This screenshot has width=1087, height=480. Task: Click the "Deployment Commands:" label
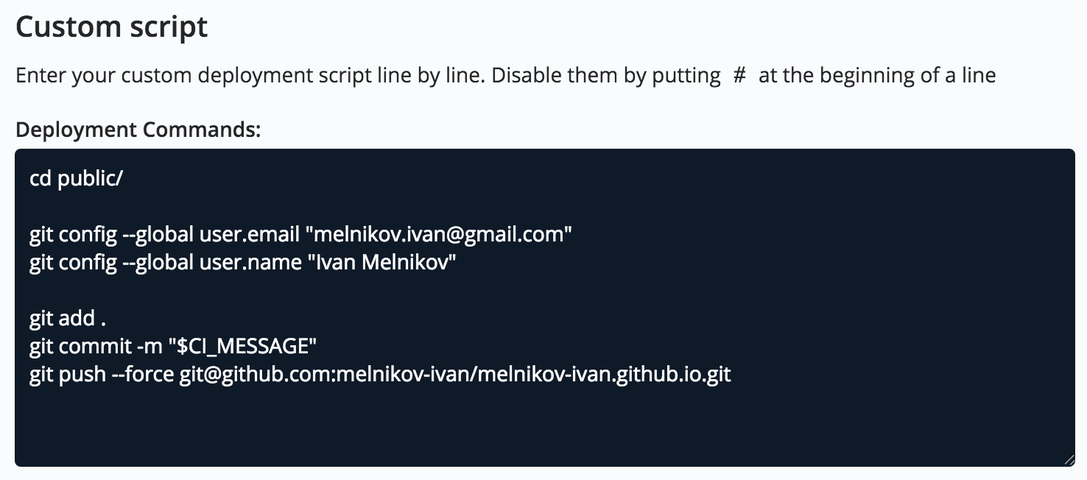click(138, 130)
